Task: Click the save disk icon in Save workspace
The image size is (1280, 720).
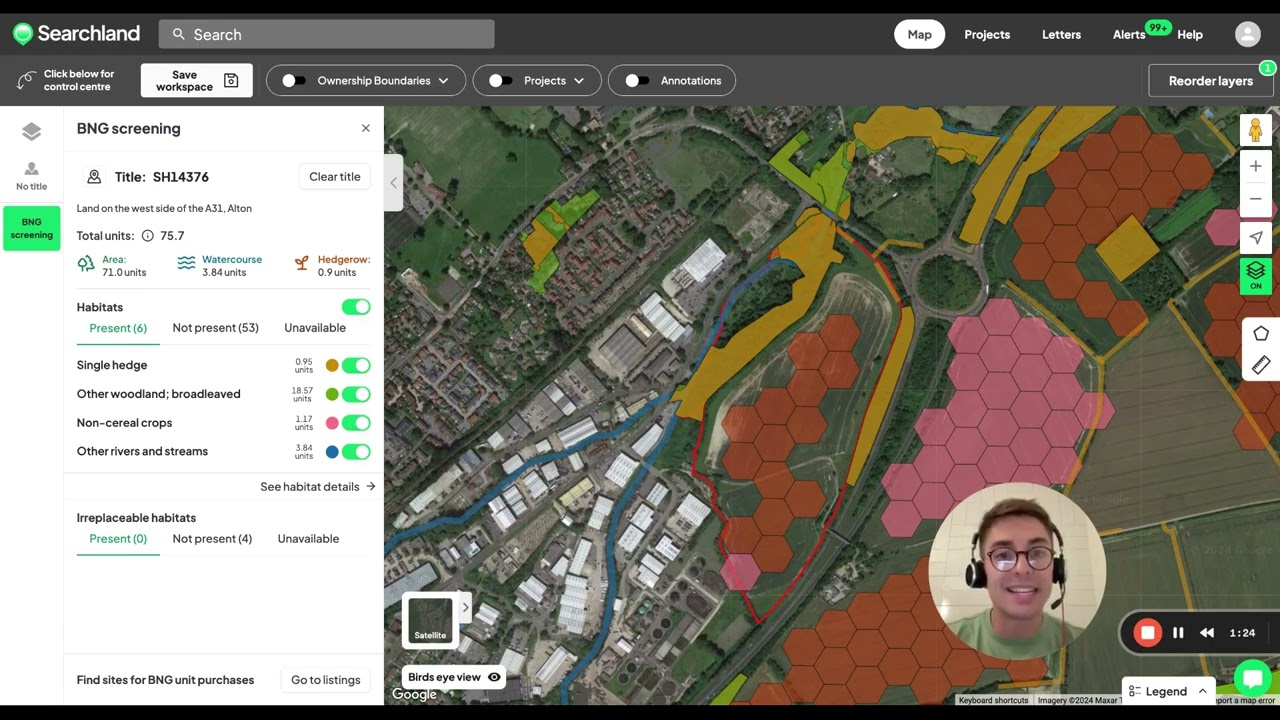Action: coord(231,81)
